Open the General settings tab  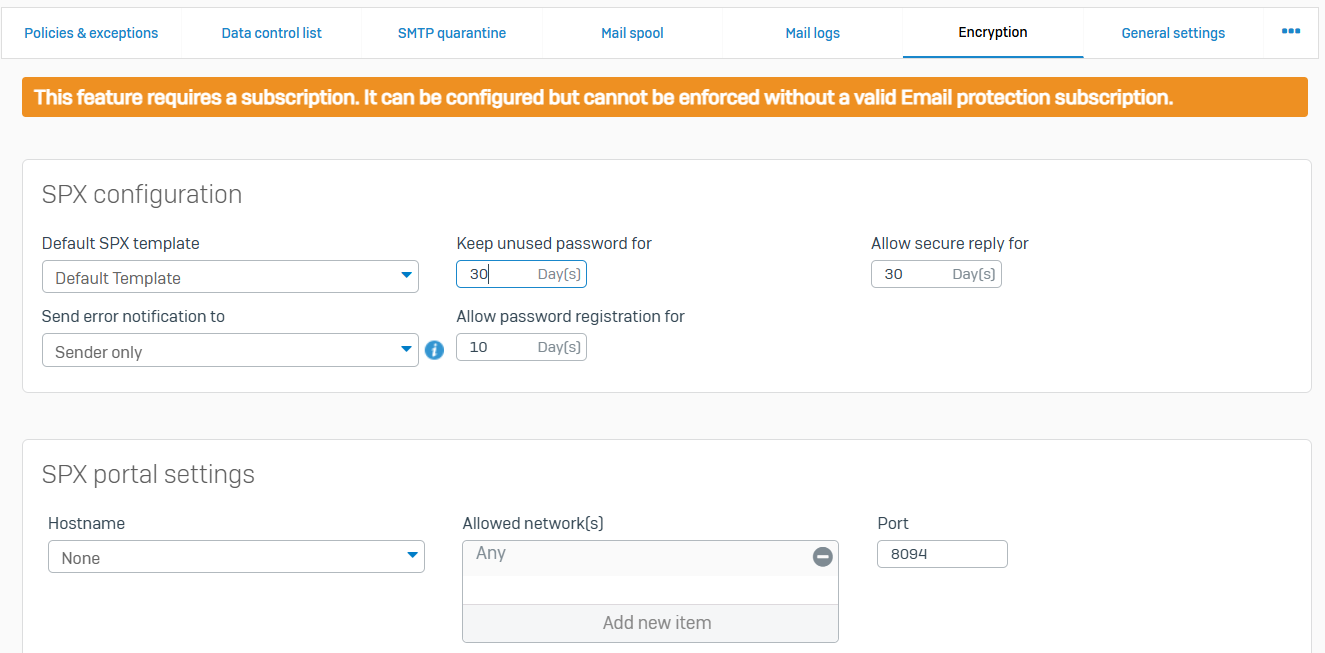(1173, 33)
